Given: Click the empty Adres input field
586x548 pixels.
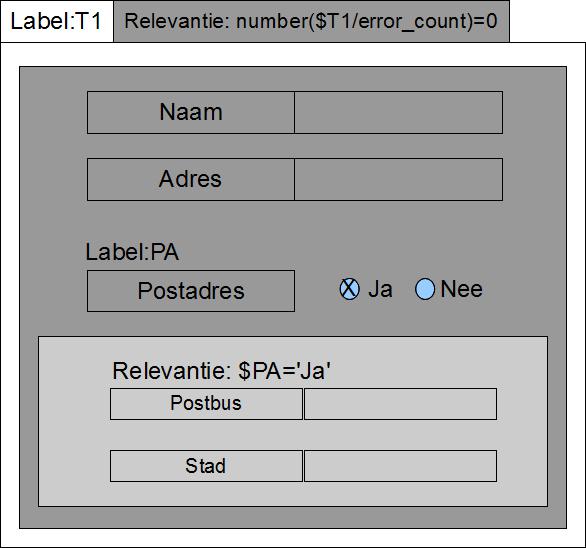Looking at the screenshot, I should click(x=398, y=179).
